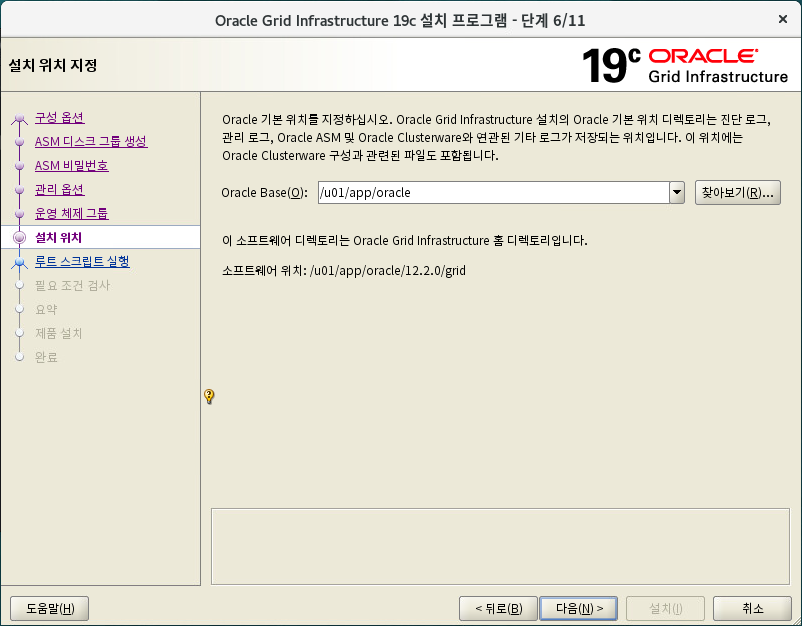The width and height of the screenshot is (802, 626).
Task: Click the 제품 설치 step label
Action: pyautogui.click(x=58, y=333)
